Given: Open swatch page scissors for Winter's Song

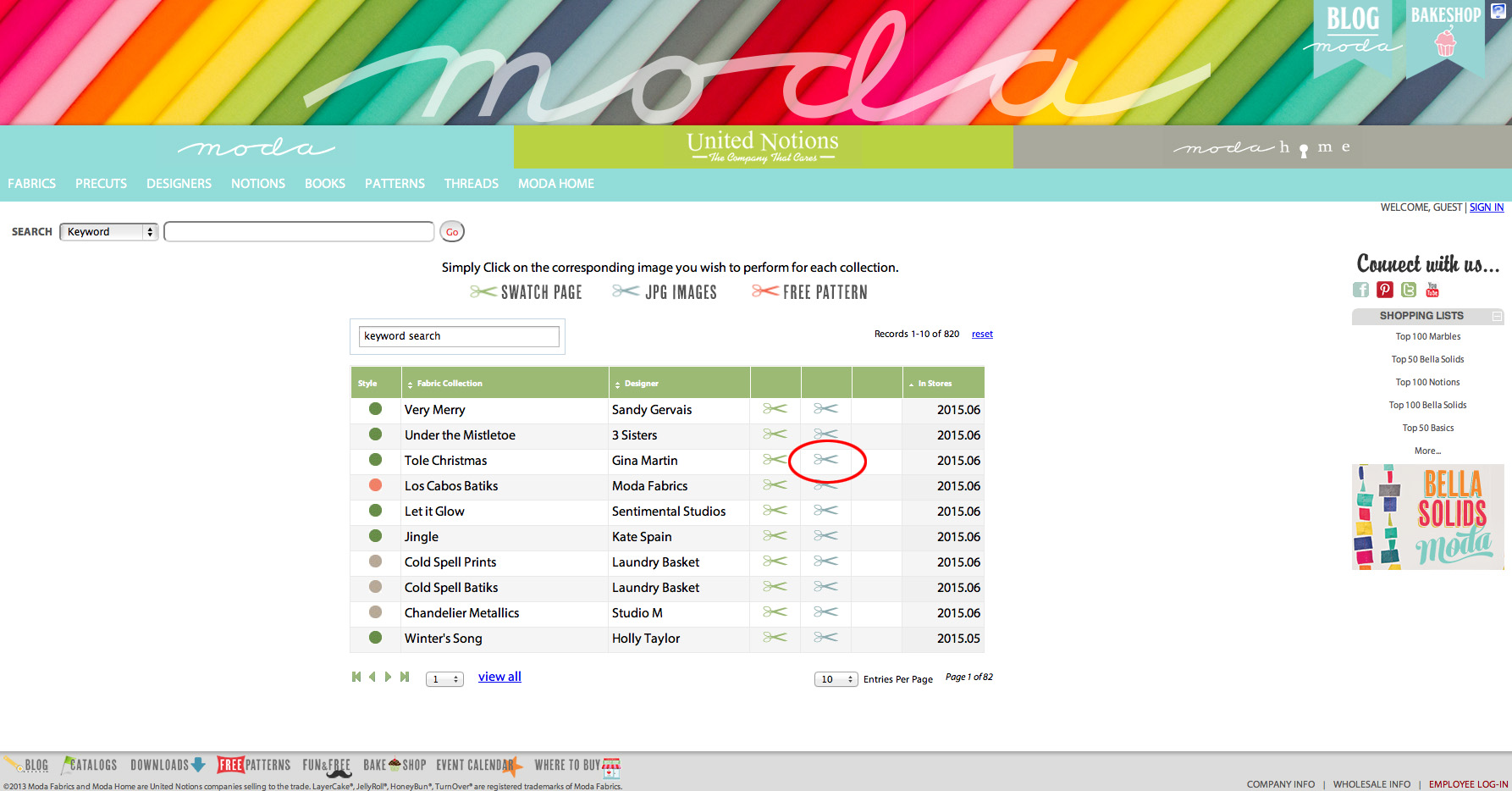Looking at the screenshot, I should pos(775,638).
